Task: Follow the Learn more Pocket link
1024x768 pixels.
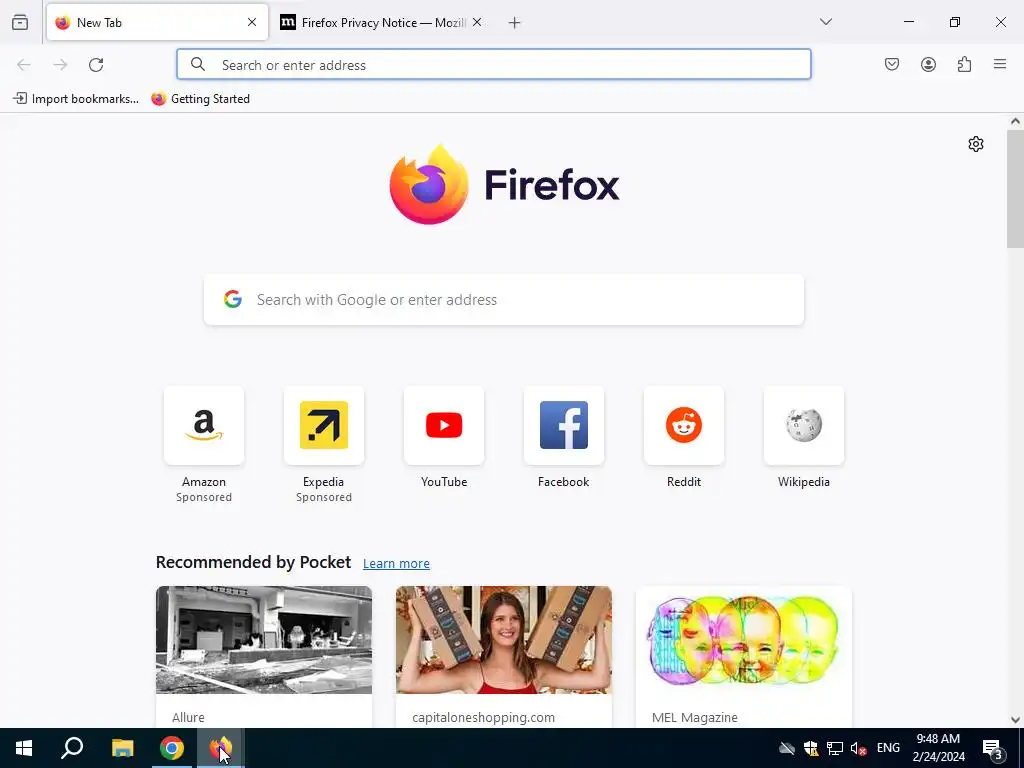Action: [396, 564]
